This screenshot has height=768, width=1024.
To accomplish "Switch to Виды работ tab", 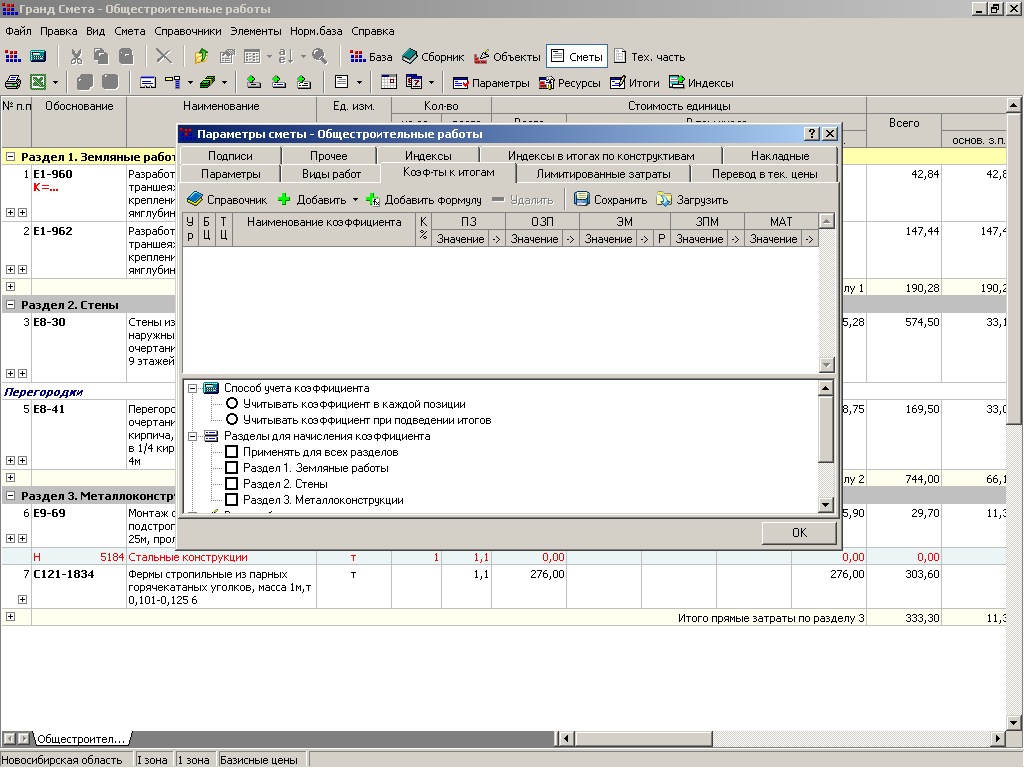I will coord(331,174).
